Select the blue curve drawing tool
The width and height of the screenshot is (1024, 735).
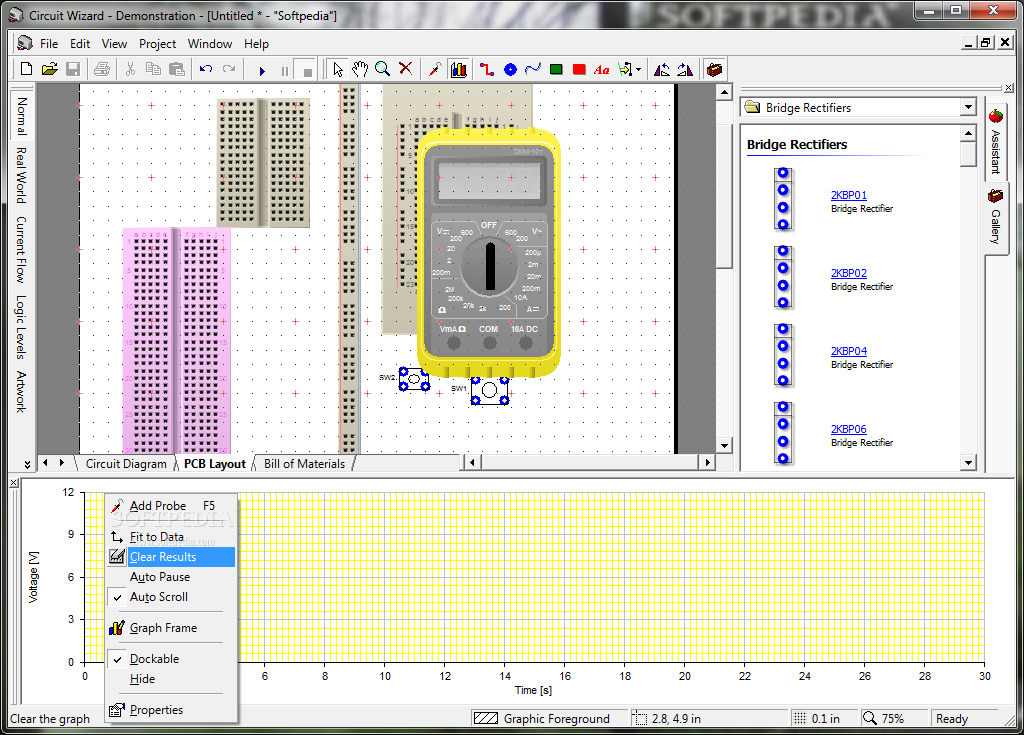pyautogui.click(x=533, y=69)
